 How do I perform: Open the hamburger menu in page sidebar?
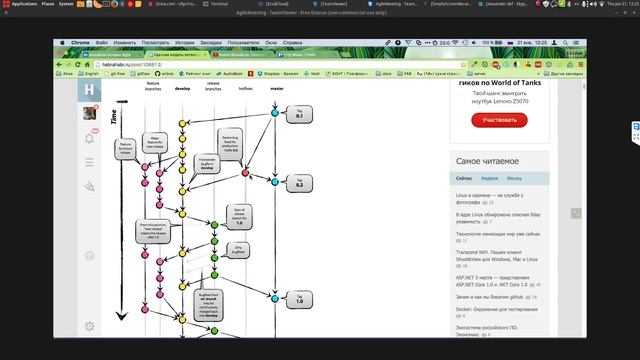coord(89,162)
